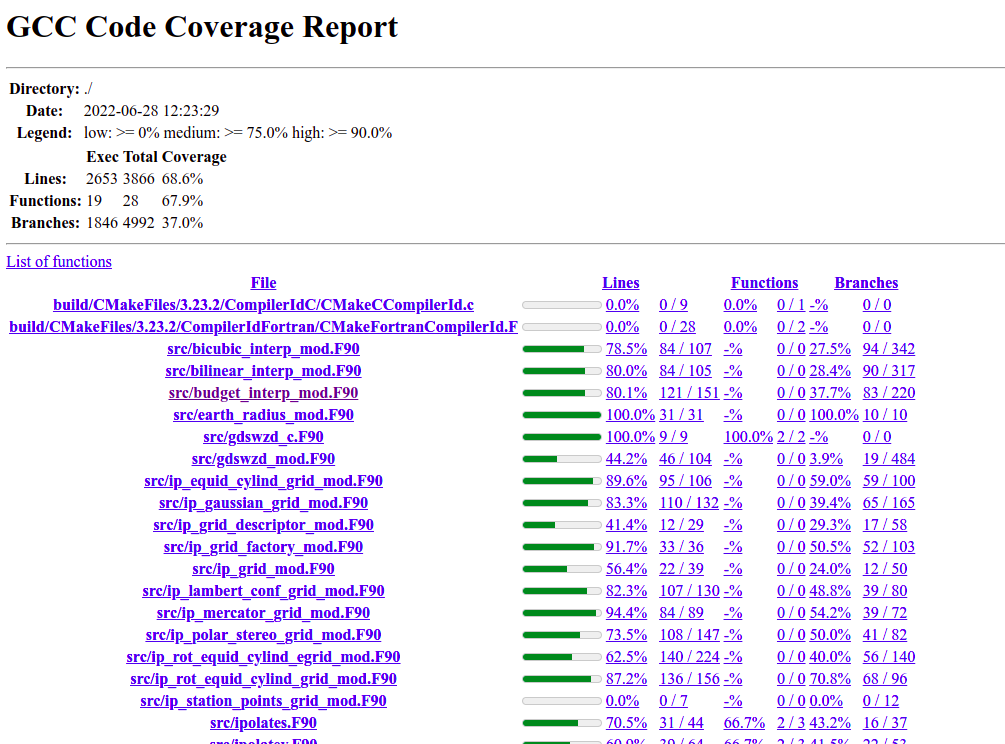Click 100.0% functions coverage for gdswzd_c.F90
The width and height of the screenshot is (1005, 744).
coord(748,437)
